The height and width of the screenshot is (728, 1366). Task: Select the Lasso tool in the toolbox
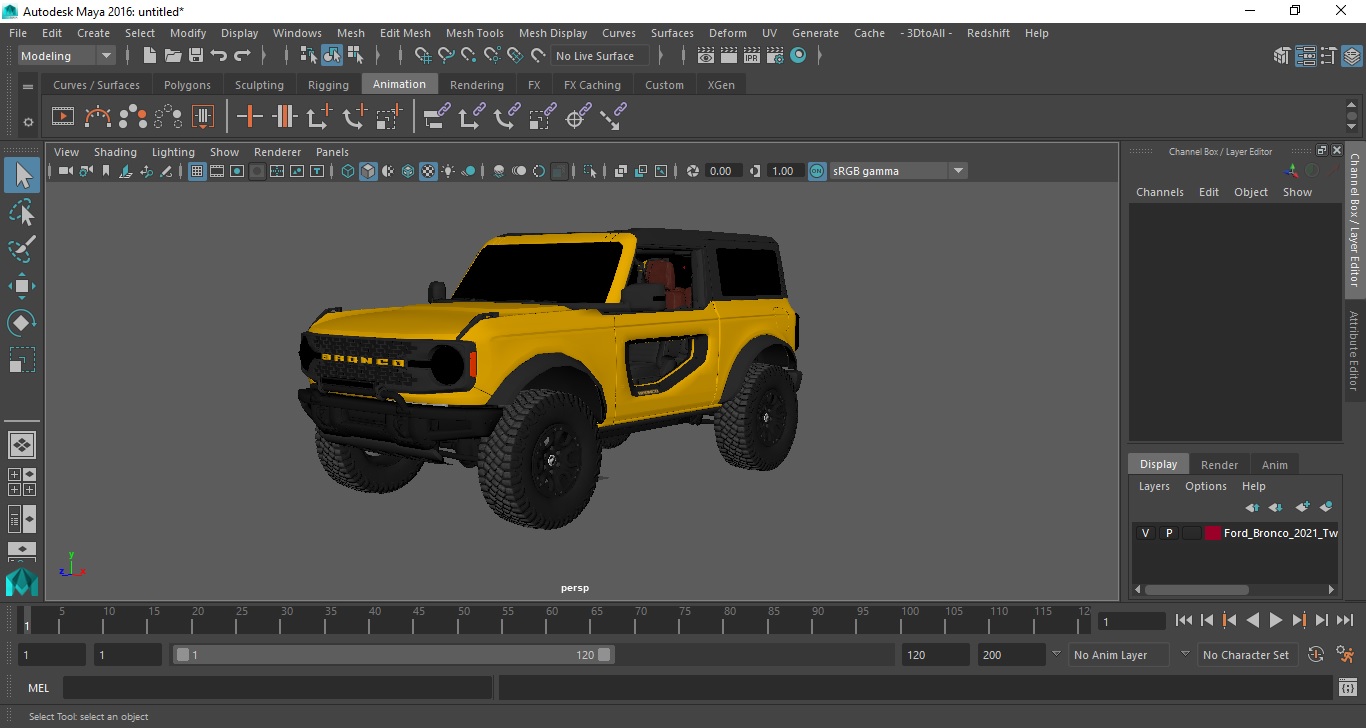click(22, 212)
